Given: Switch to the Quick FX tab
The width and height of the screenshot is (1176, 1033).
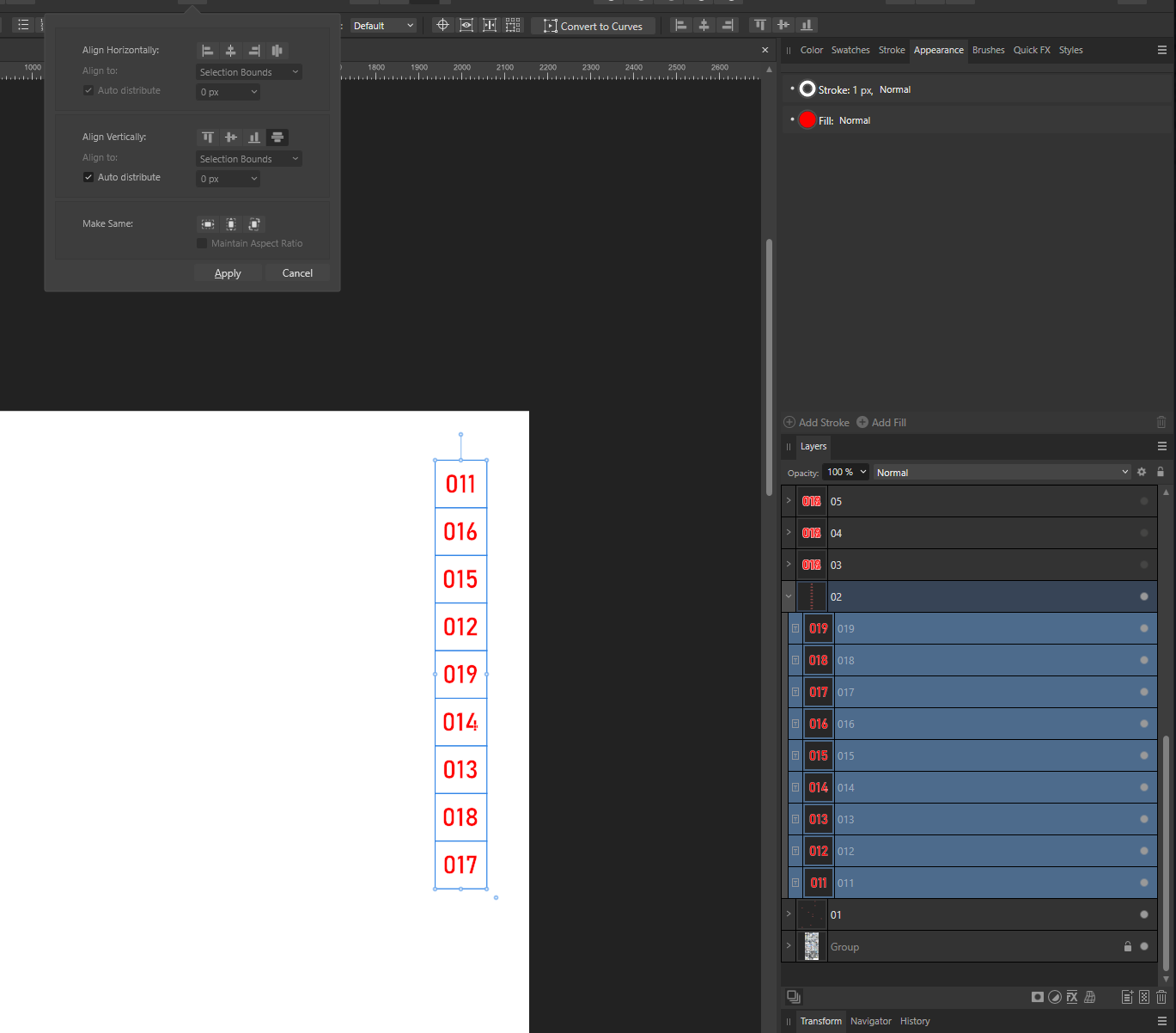Looking at the screenshot, I should [x=1032, y=50].
